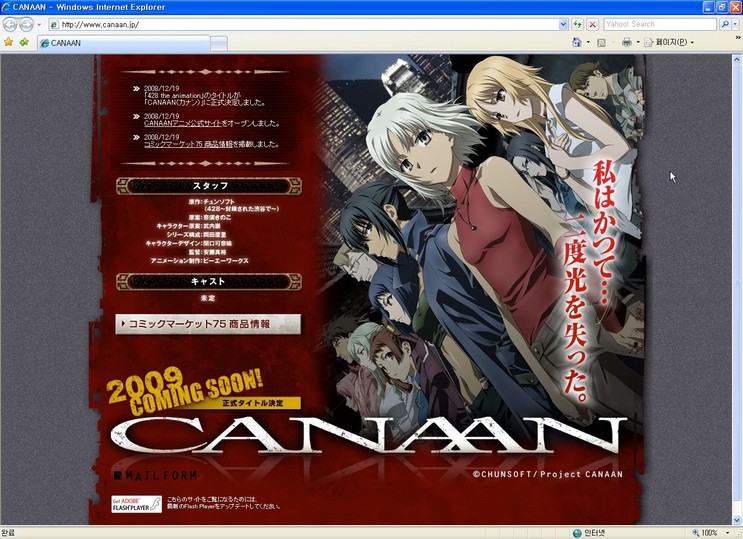Expand the address bar URL dropdown
743x539 pixels.
(x=563, y=24)
